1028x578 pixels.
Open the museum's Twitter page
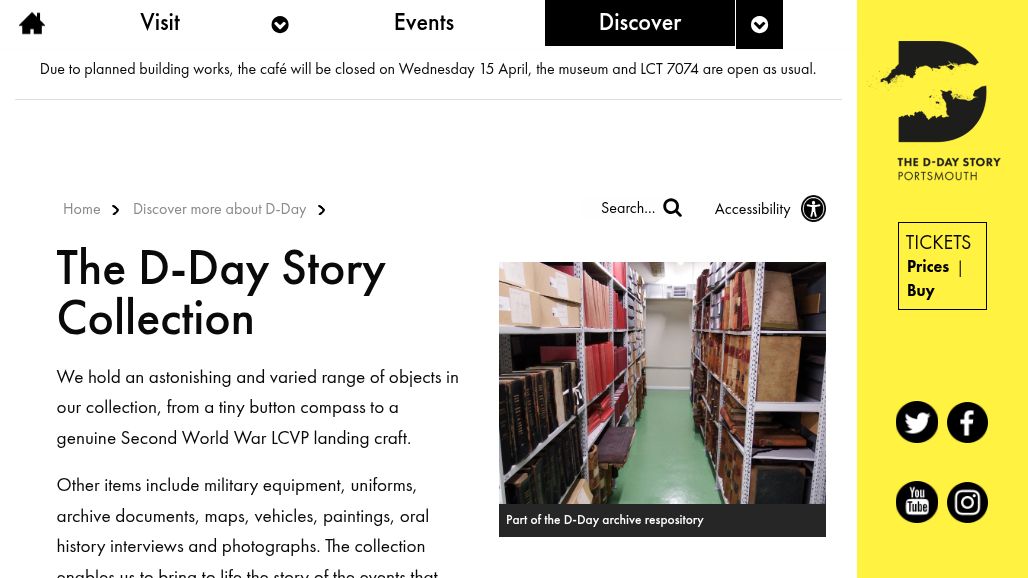tap(916, 422)
